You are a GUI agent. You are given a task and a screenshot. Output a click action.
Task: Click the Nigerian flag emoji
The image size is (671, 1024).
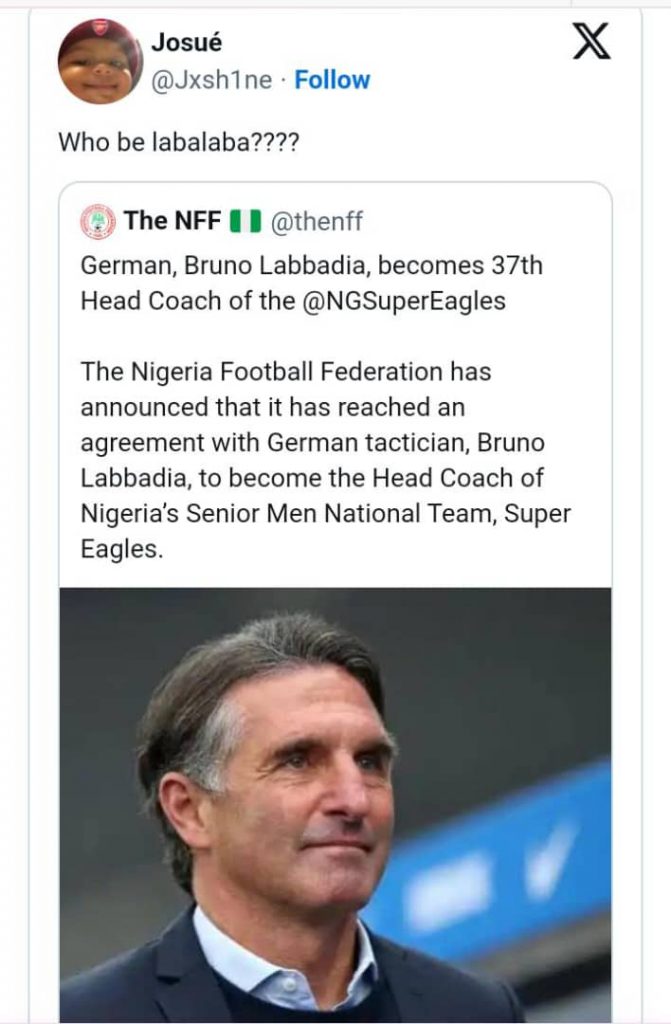(x=244, y=221)
